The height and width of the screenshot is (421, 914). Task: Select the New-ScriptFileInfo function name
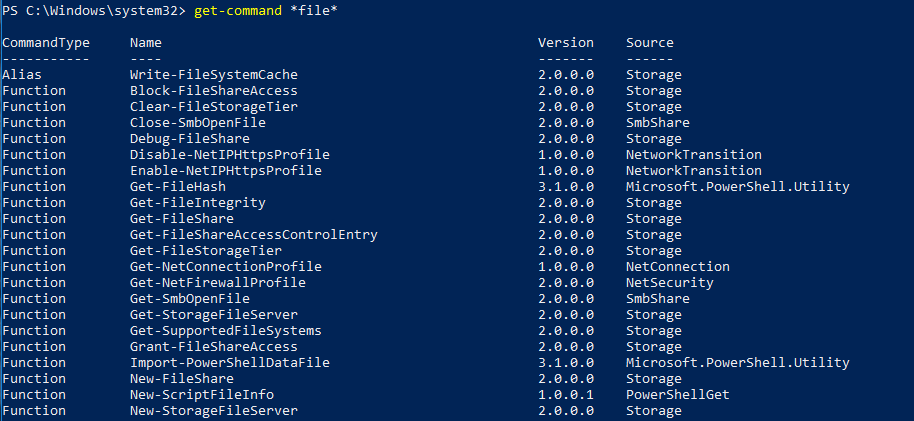[x=202, y=395]
